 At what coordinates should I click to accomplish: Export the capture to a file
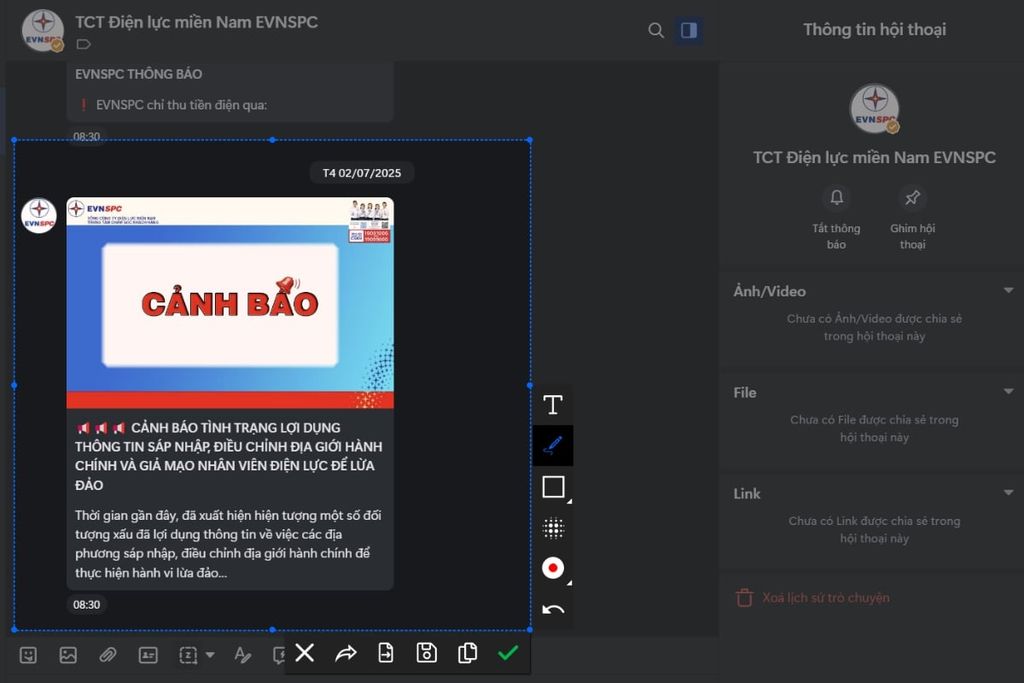coord(386,653)
